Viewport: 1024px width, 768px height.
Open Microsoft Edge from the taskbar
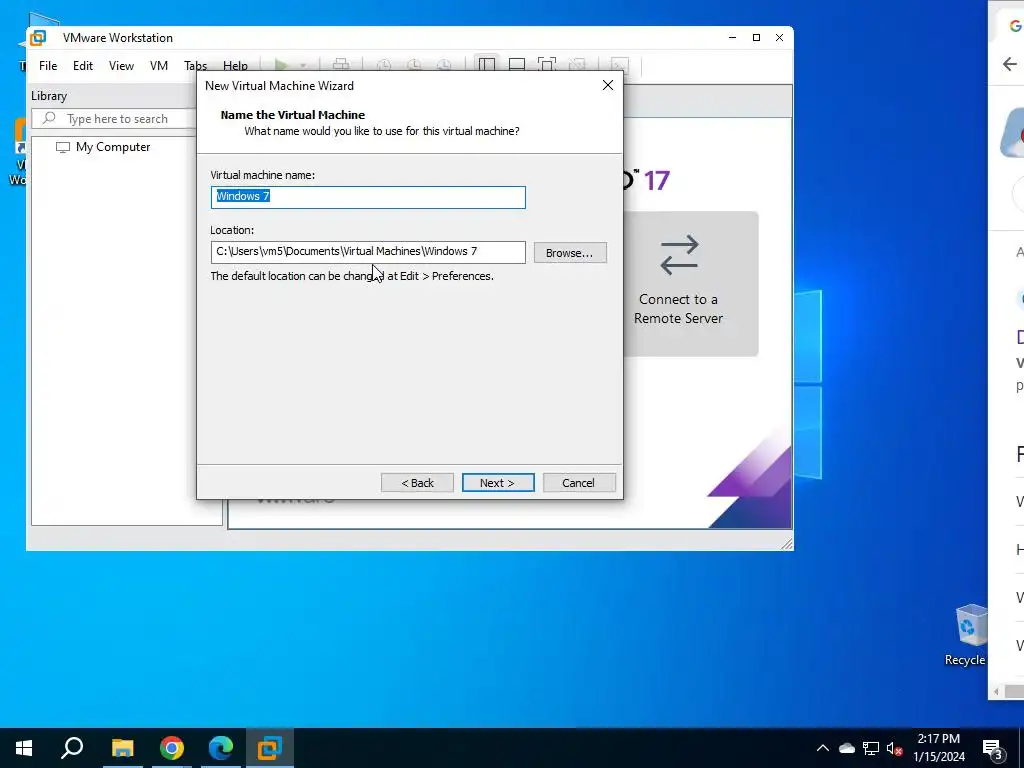pyautogui.click(x=221, y=748)
